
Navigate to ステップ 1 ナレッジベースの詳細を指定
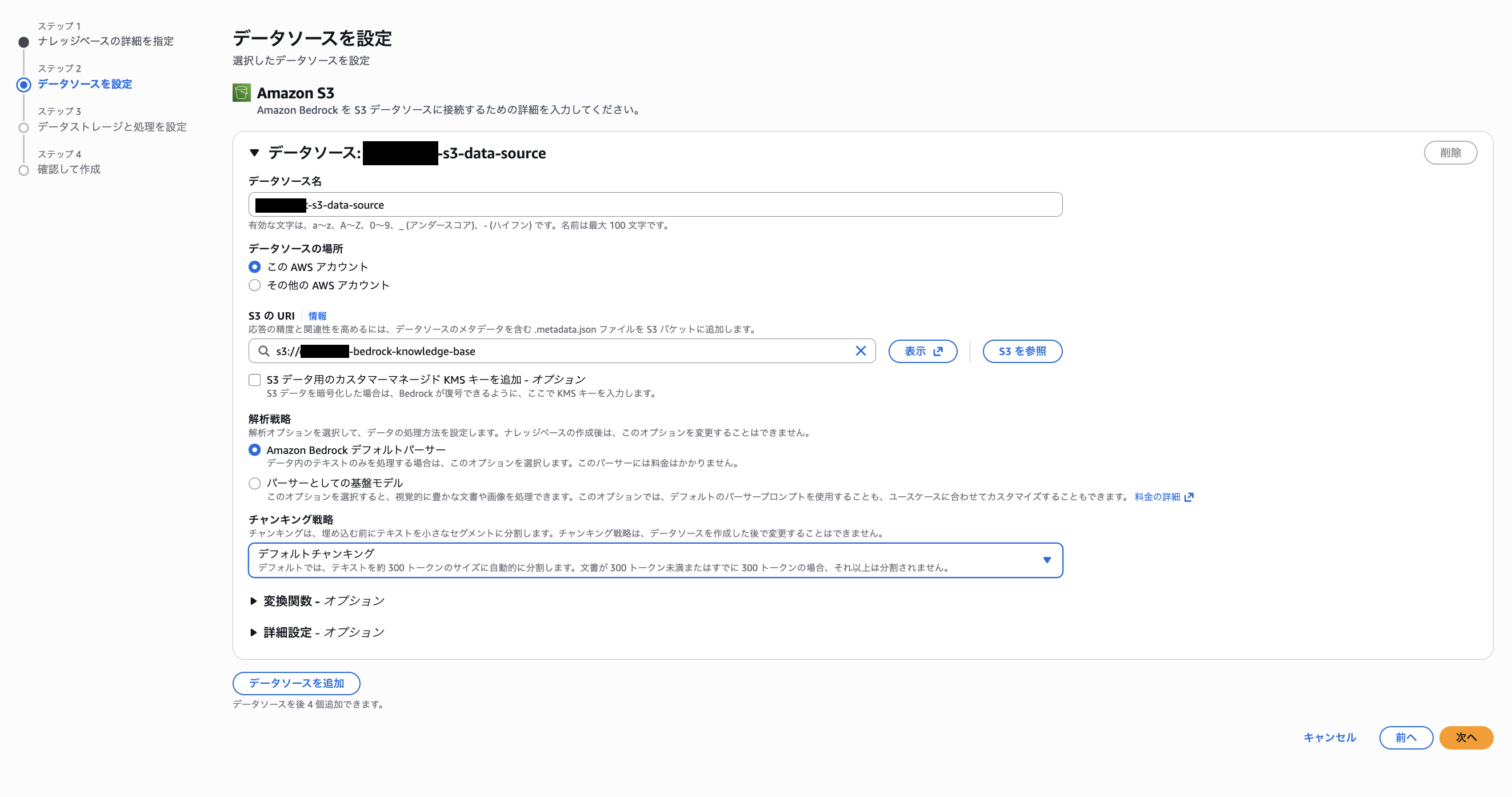[105, 41]
